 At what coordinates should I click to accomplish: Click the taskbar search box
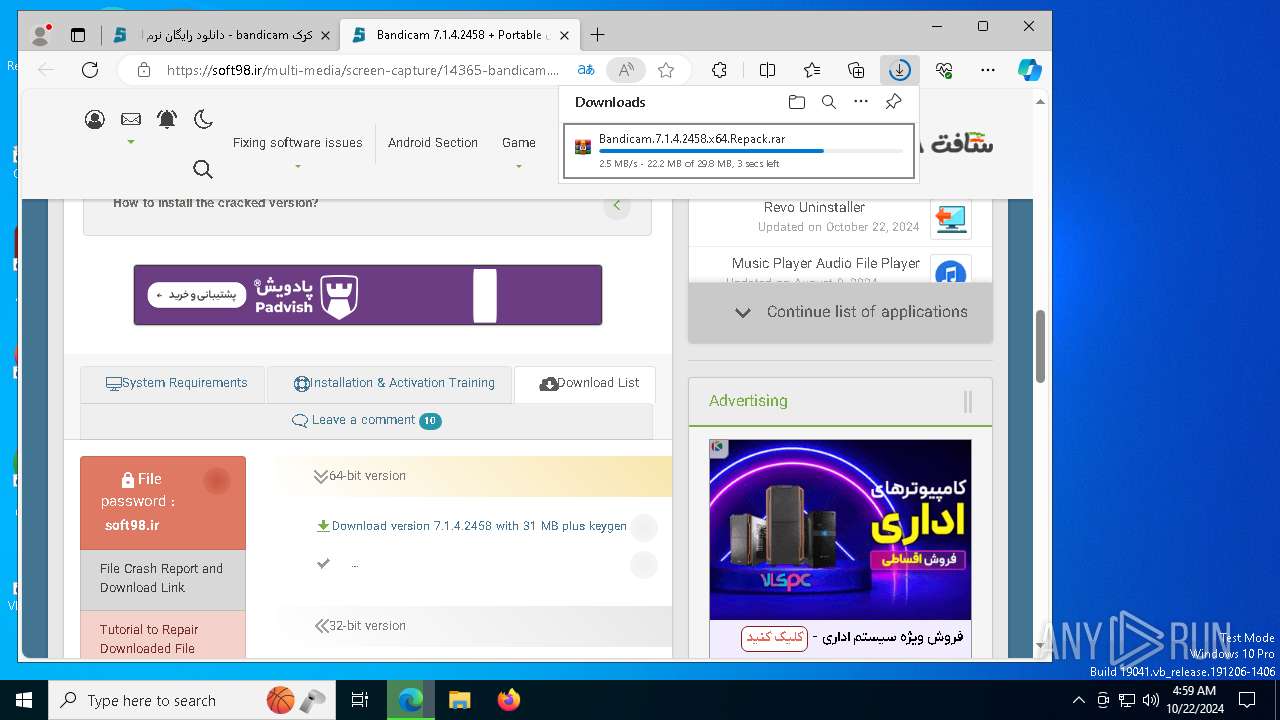tap(193, 700)
